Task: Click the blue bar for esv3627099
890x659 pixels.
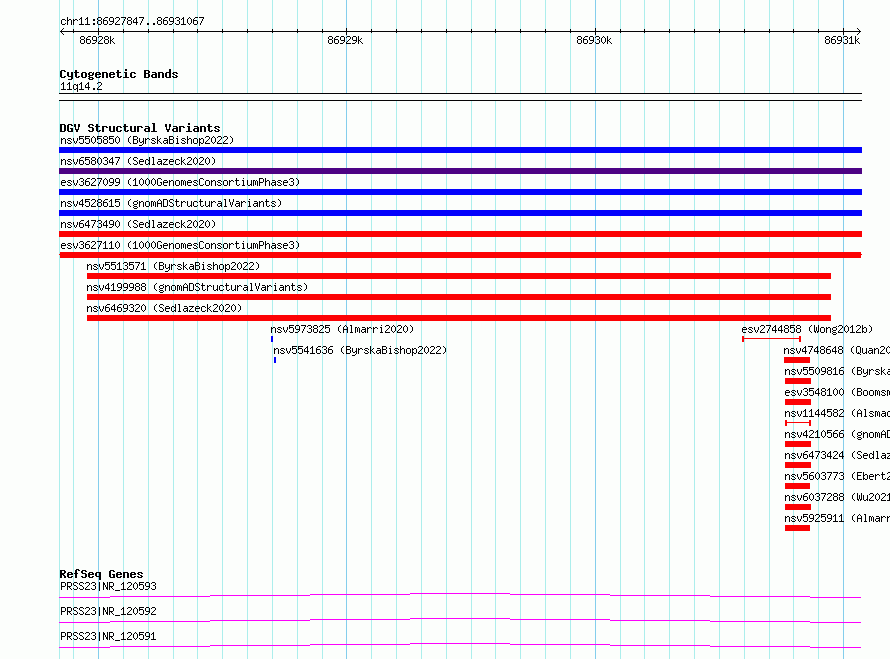Action: tap(460, 192)
